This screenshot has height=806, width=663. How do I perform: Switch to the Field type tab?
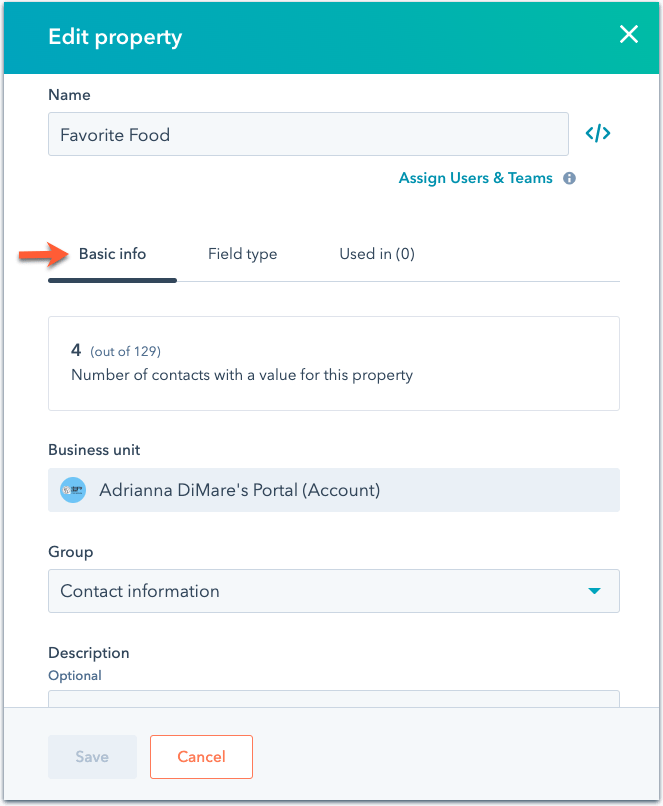pyautogui.click(x=242, y=254)
